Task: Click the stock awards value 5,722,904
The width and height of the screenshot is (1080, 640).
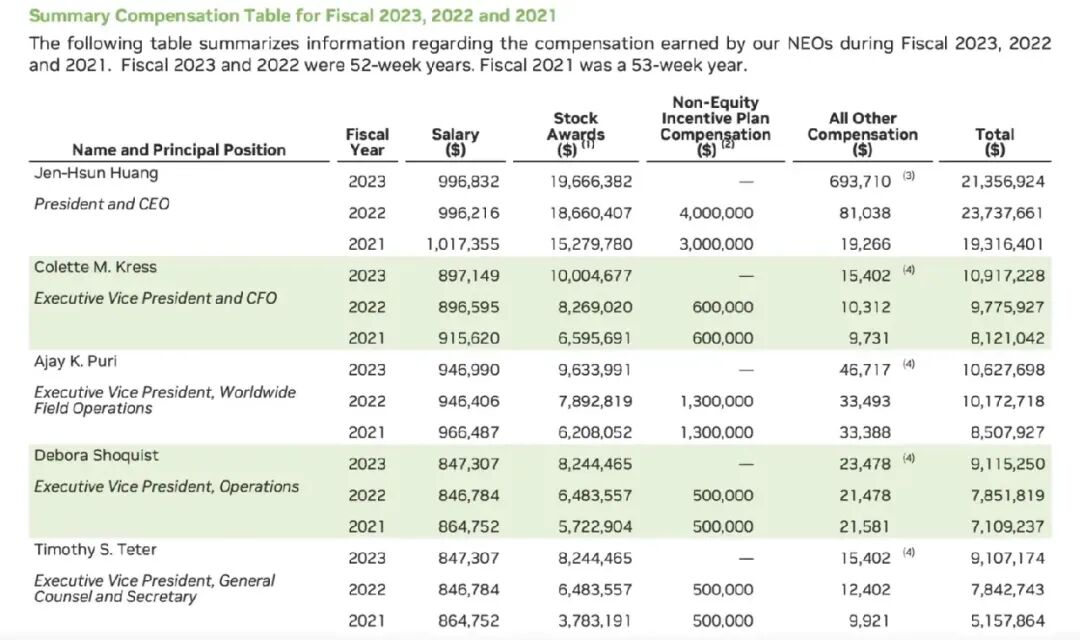Action: 595,527
